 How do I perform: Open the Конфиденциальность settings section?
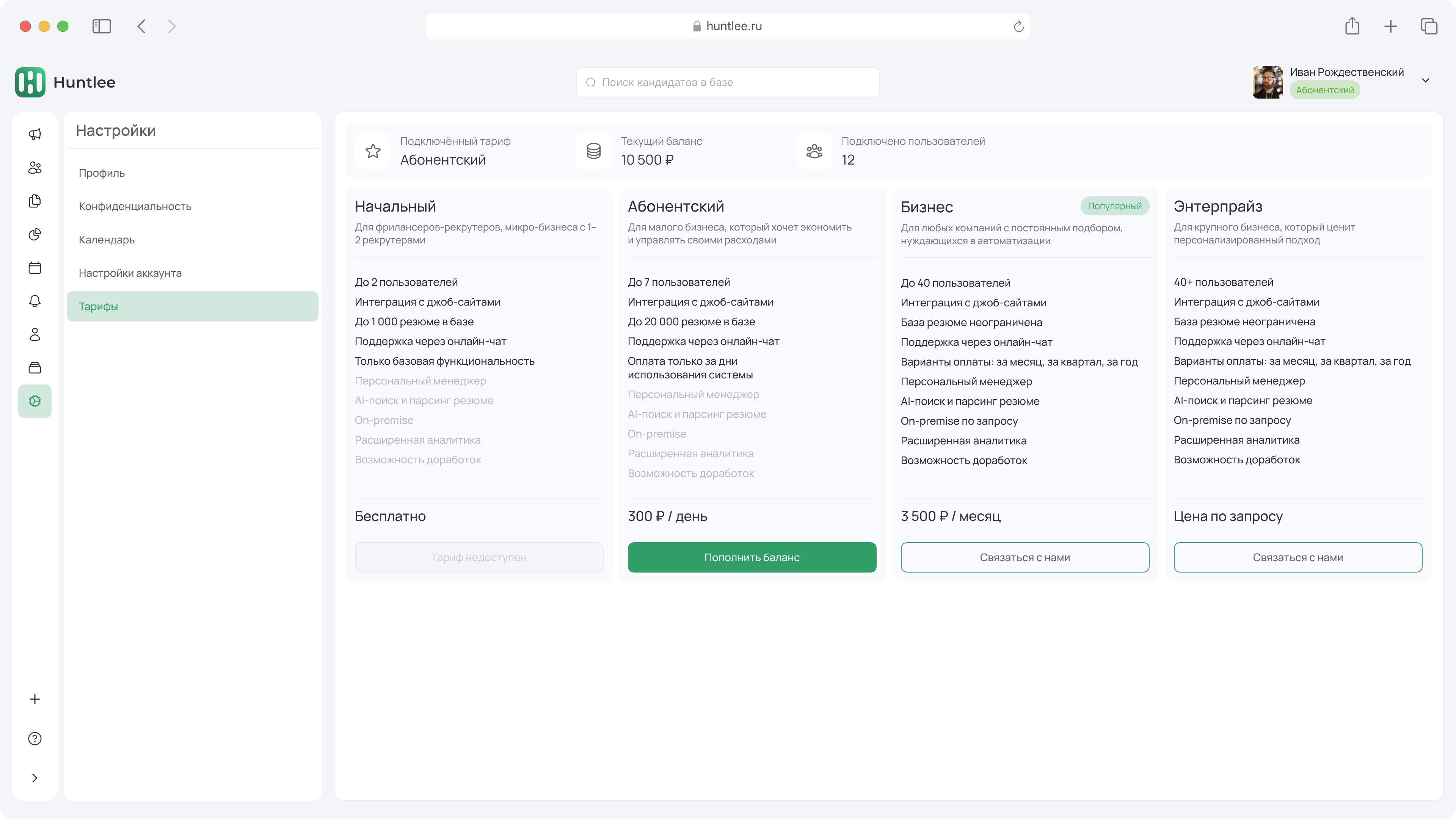point(135,206)
